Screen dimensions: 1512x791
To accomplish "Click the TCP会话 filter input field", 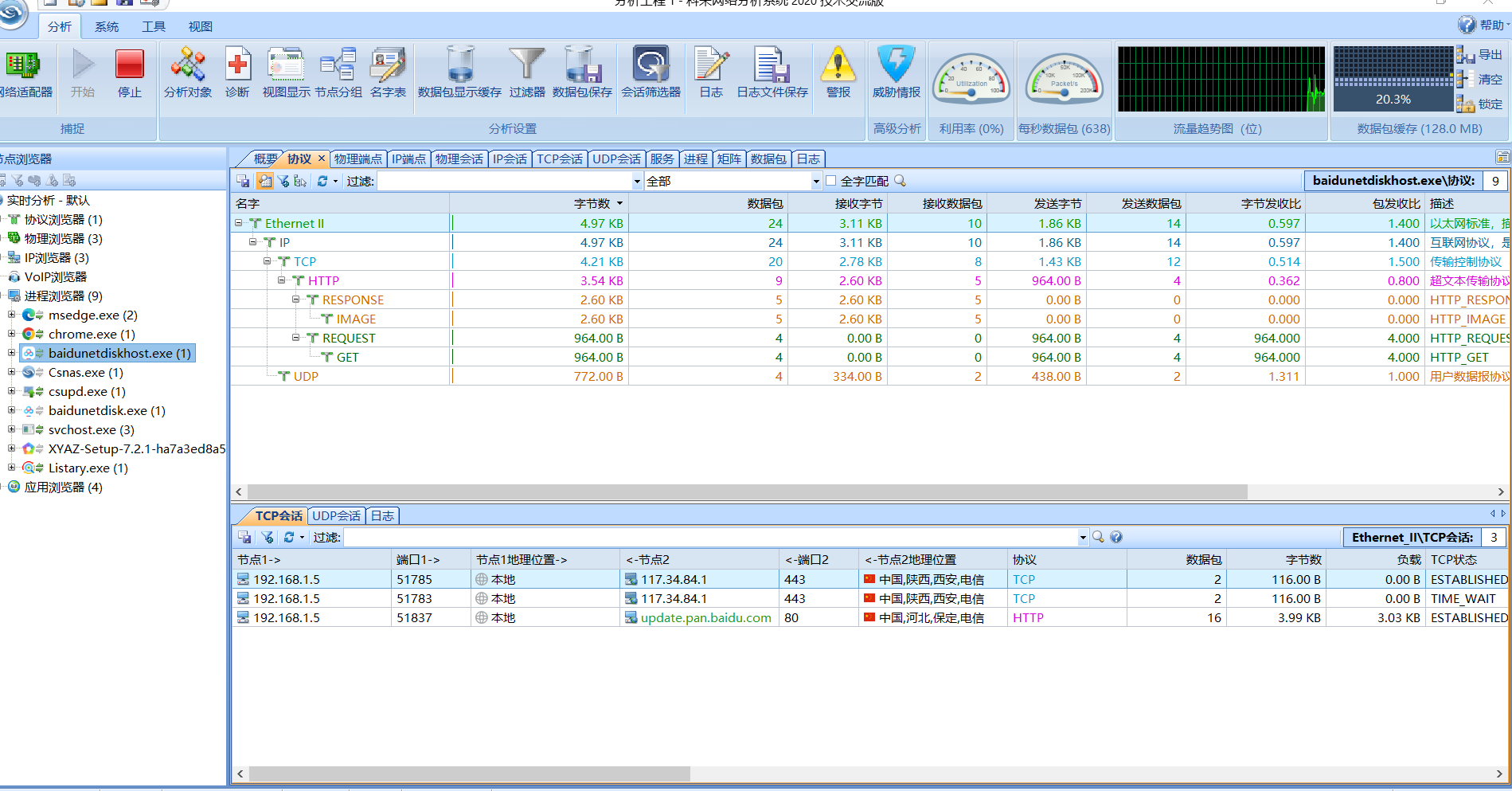I will point(710,537).
